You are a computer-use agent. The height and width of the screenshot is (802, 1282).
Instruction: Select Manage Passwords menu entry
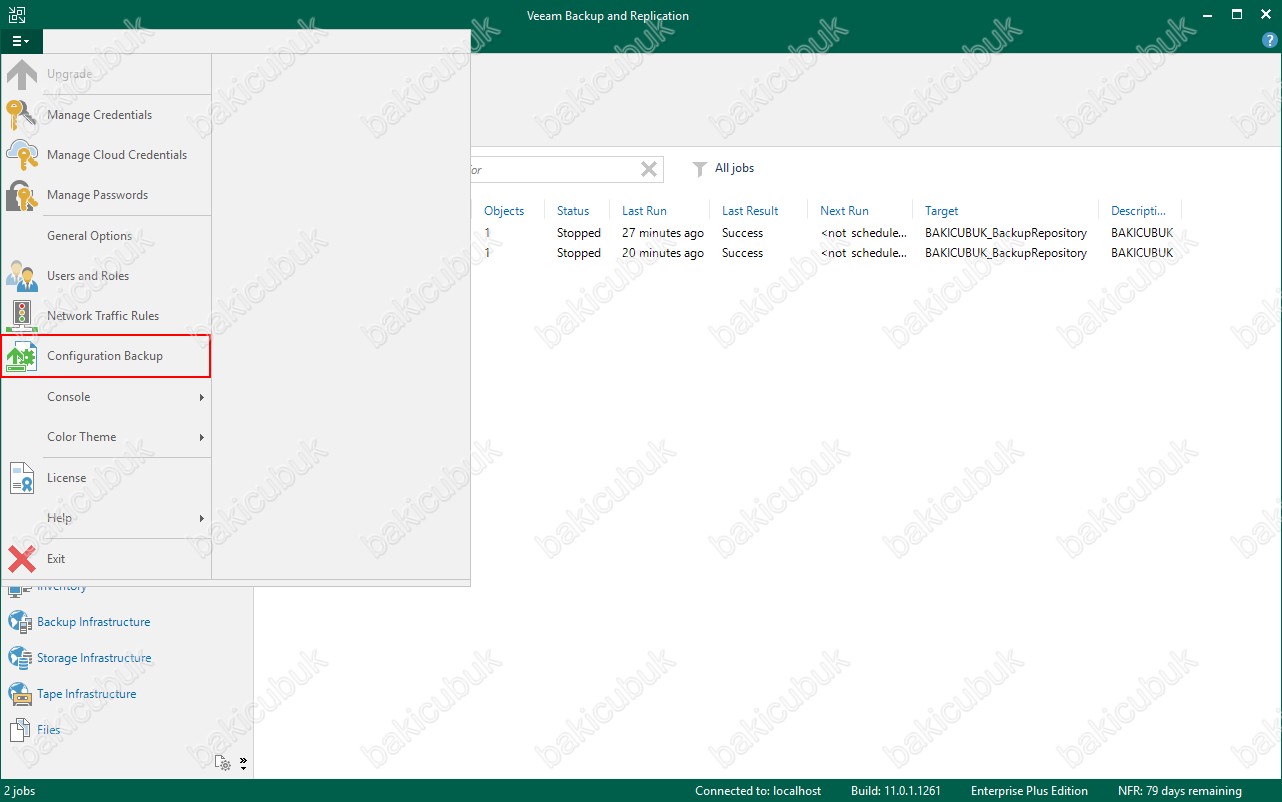pos(106,195)
